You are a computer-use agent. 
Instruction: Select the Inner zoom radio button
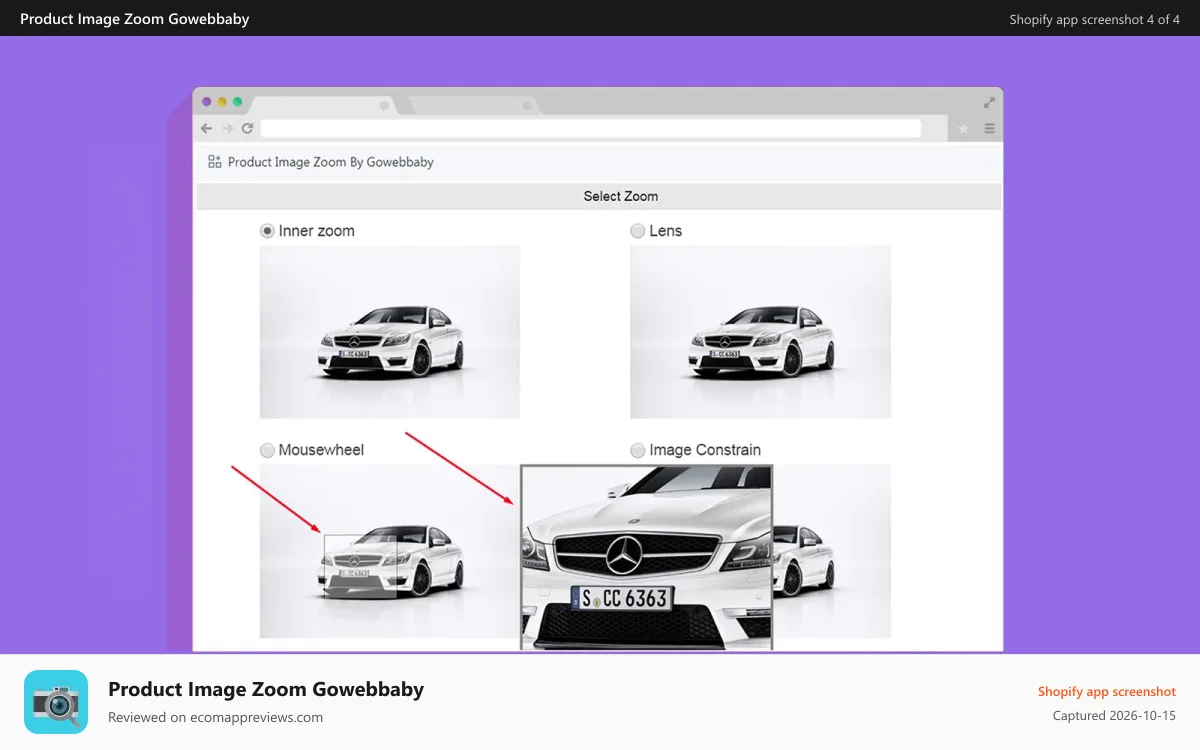(x=267, y=231)
